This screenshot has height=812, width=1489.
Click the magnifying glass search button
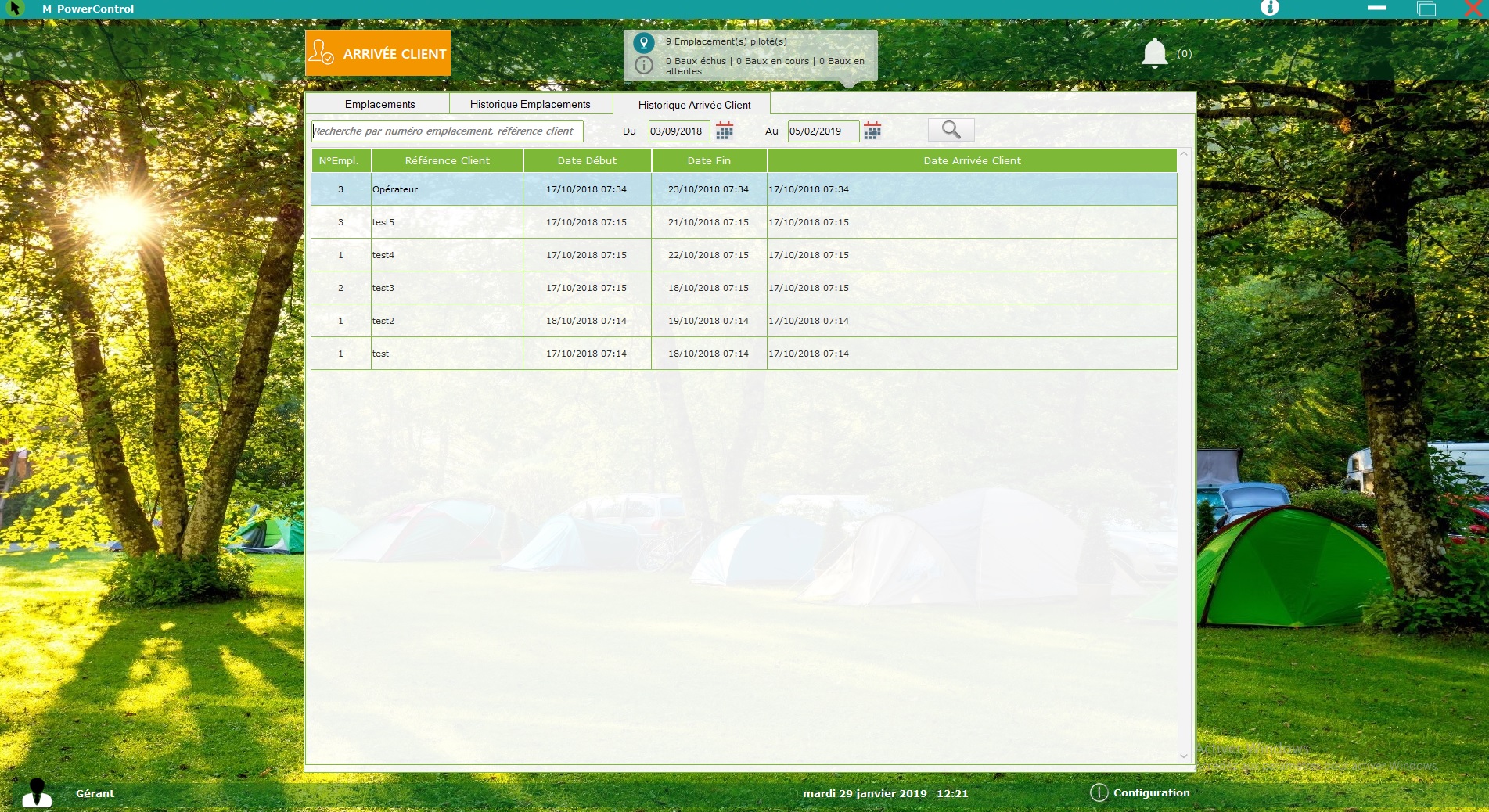[951, 130]
